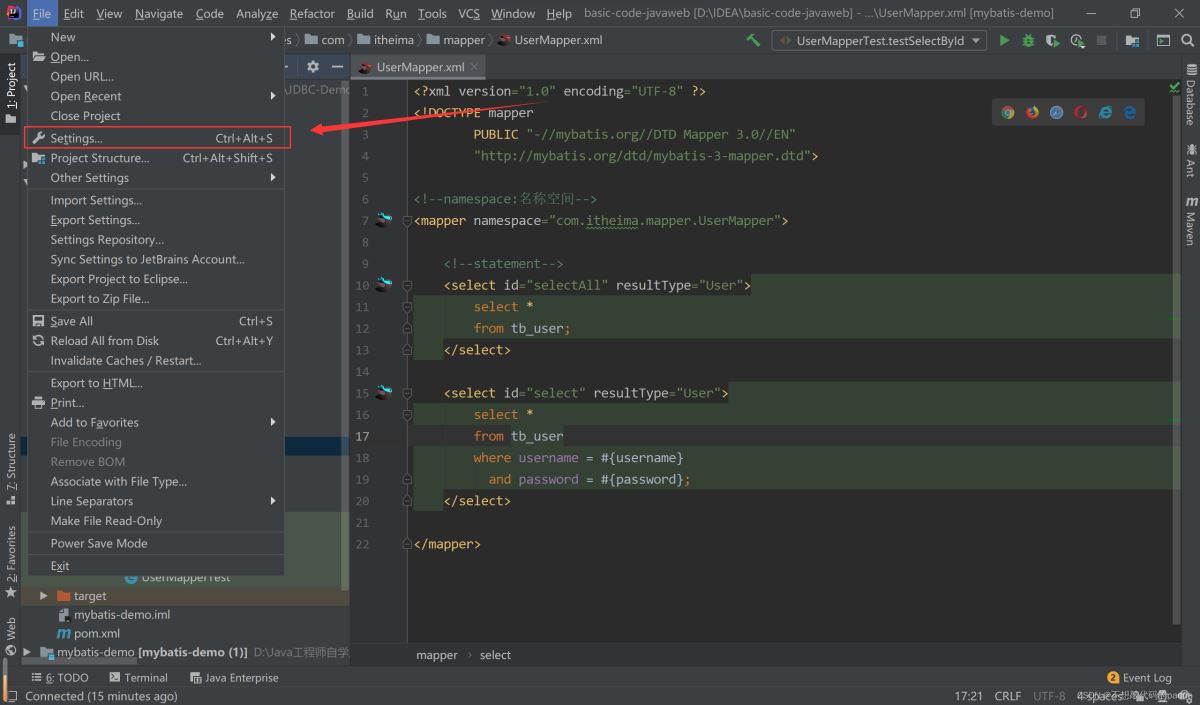The width and height of the screenshot is (1200, 705).
Task: Preview the XML in Internet Explorer
Action: click(1105, 113)
